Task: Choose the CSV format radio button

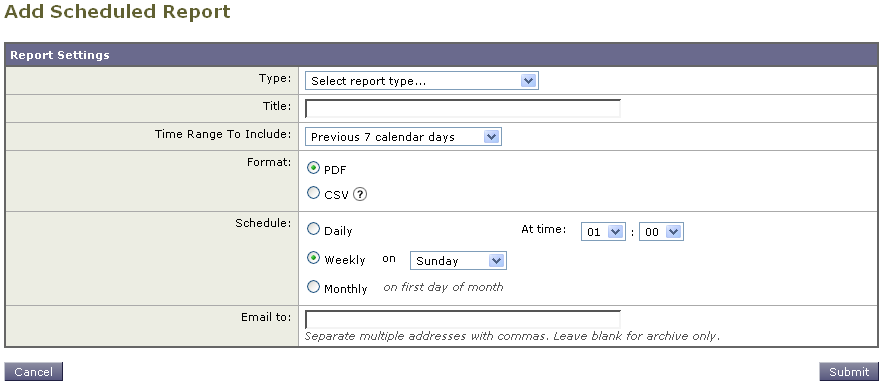Action: [313, 193]
